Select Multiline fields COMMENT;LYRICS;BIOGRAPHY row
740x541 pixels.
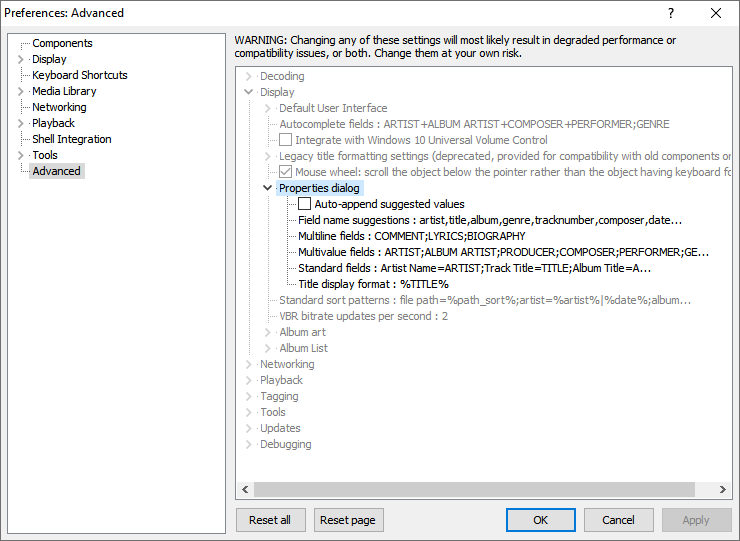tap(412, 236)
